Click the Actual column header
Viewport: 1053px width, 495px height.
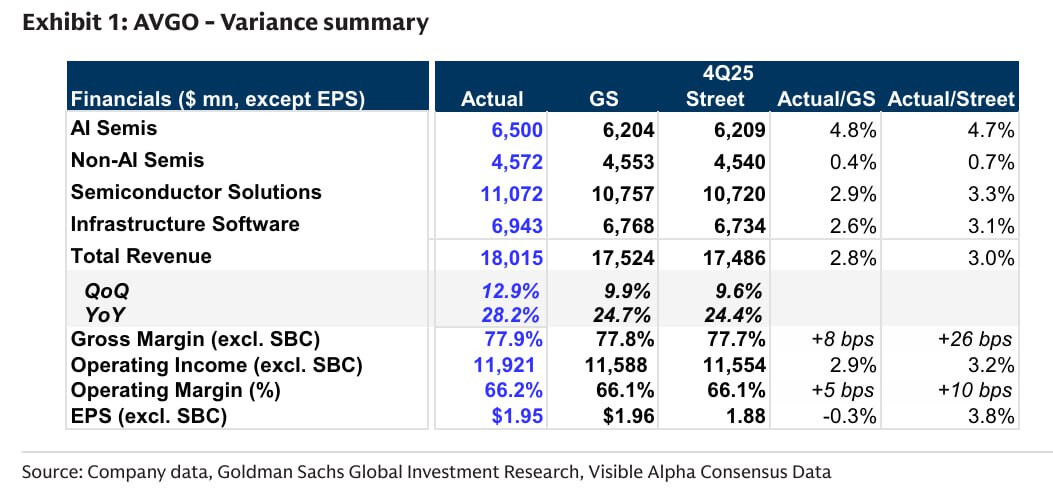point(491,99)
